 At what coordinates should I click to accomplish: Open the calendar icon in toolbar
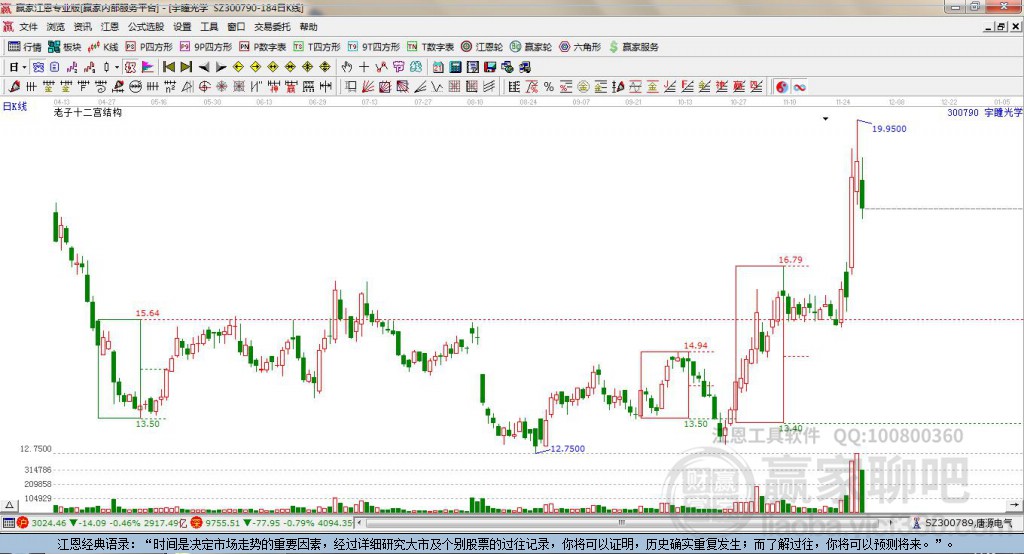click(x=438, y=67)
